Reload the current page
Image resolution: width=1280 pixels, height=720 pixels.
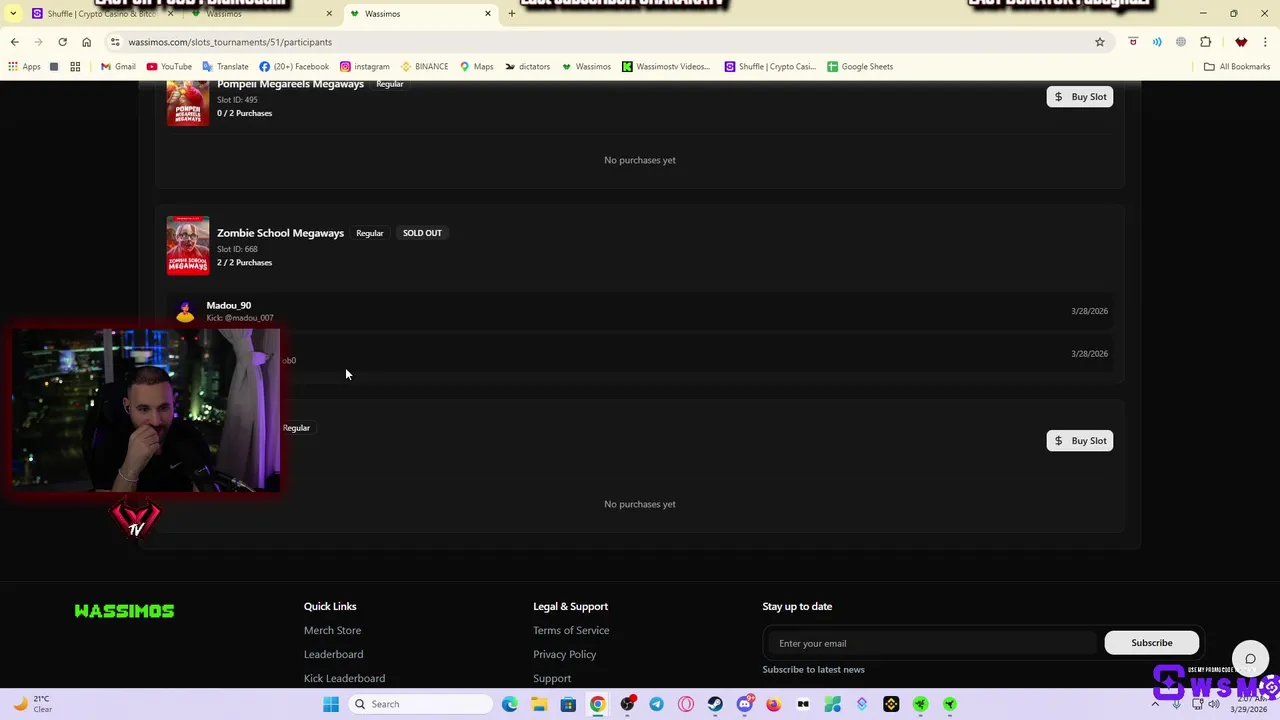tap(62, 42)
